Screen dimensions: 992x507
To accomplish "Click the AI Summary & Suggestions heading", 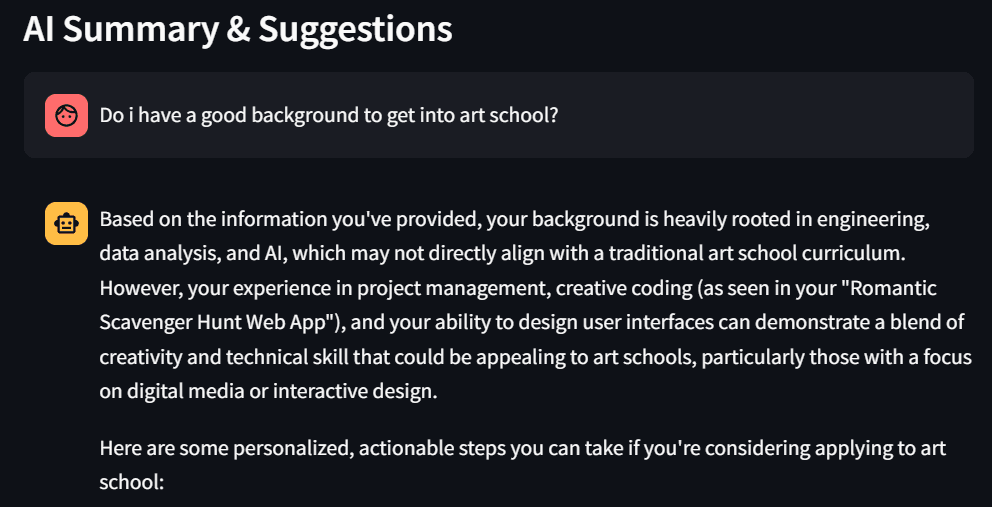I will point(238,29).
